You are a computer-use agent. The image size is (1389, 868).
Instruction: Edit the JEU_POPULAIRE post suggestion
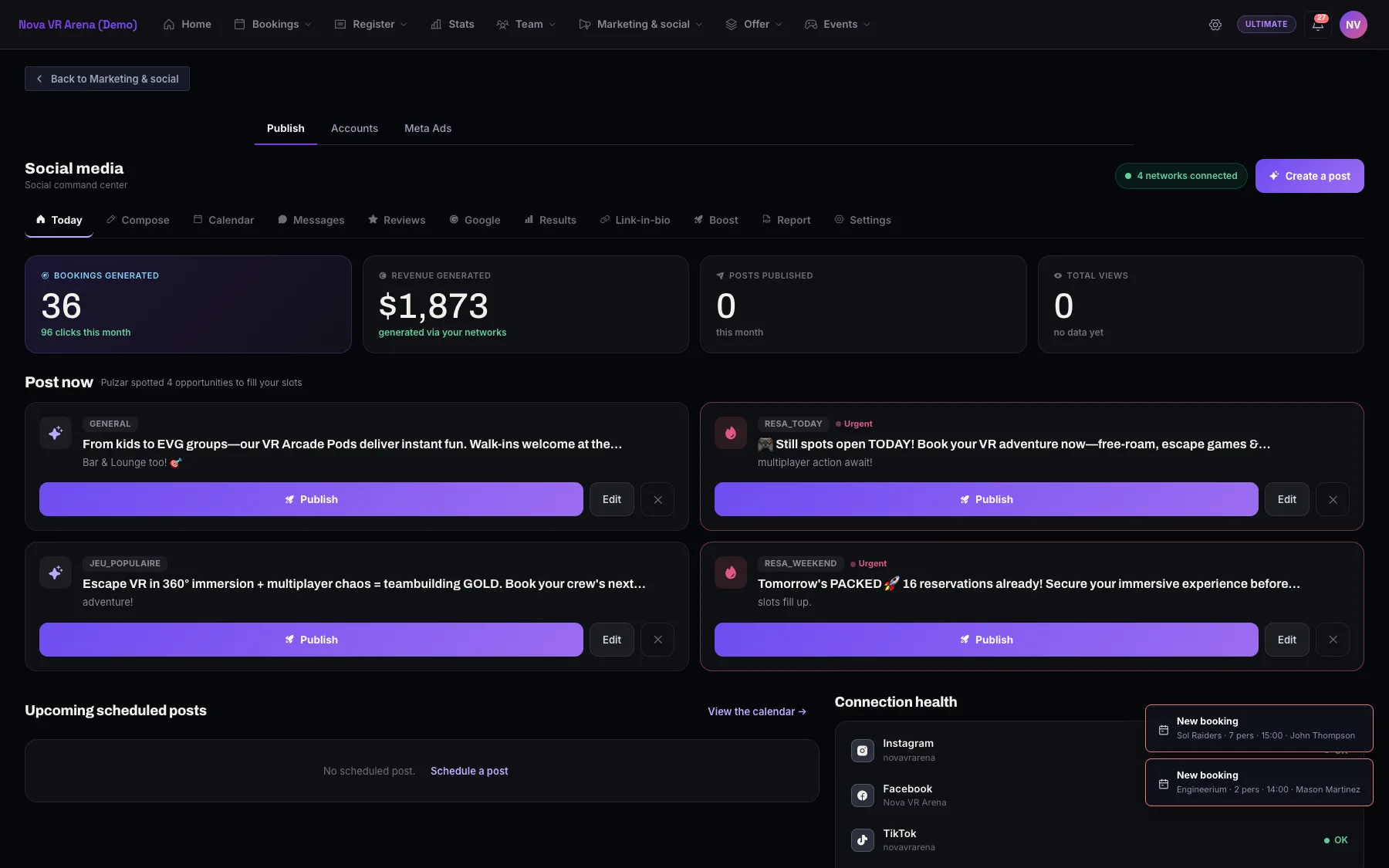pyautogui.click(x=612, y=640)
